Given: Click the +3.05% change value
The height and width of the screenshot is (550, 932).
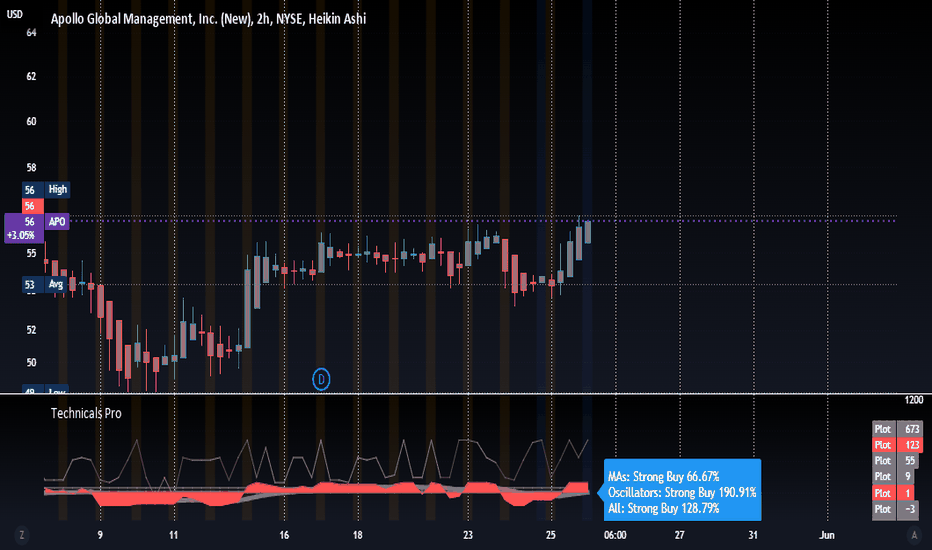Looking at the screenshot, I should click(x=21, y=235).
